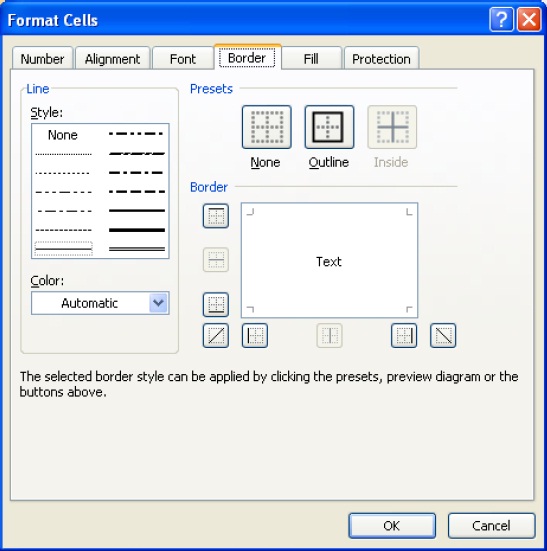
Task: Click the Text border preview diagram
Action: pos(329,260)
